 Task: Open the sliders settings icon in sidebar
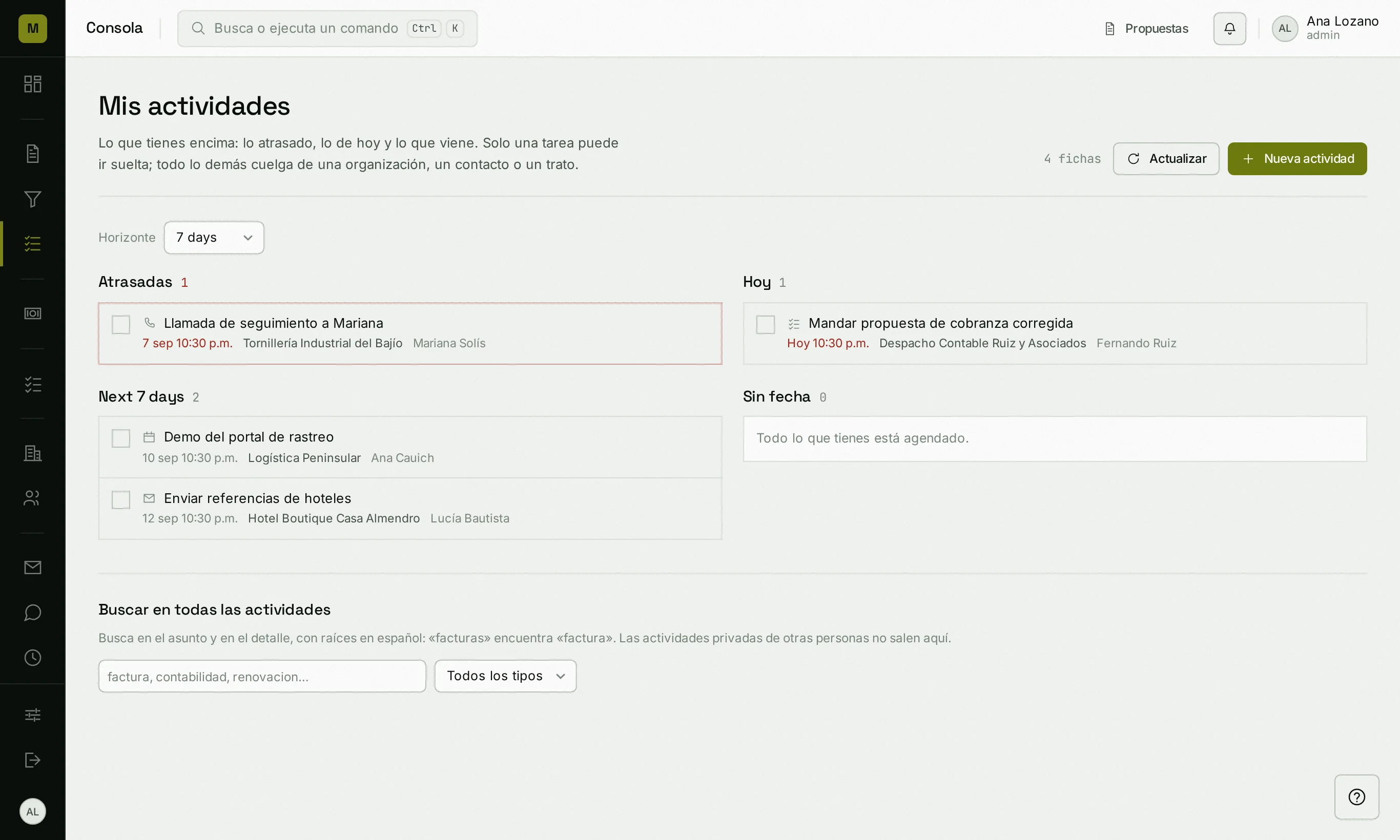[32, 715]
